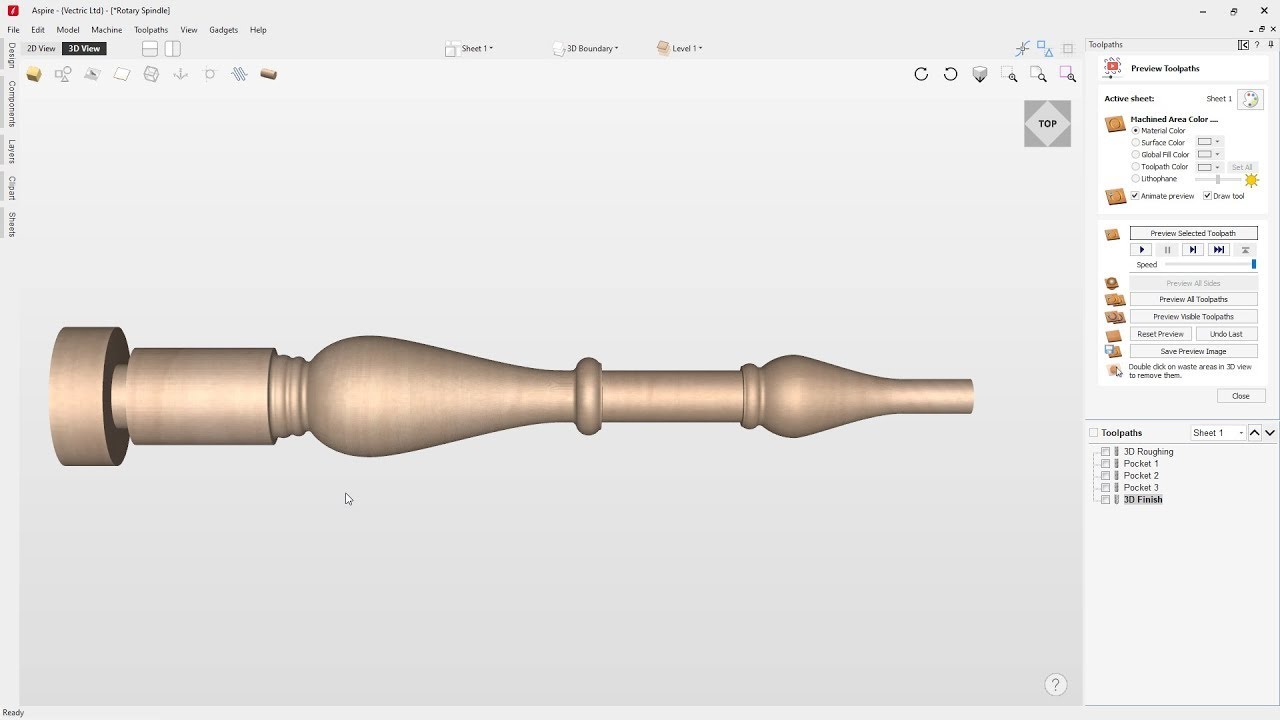Click the snapping curves icon at top right

[1022, 48]
